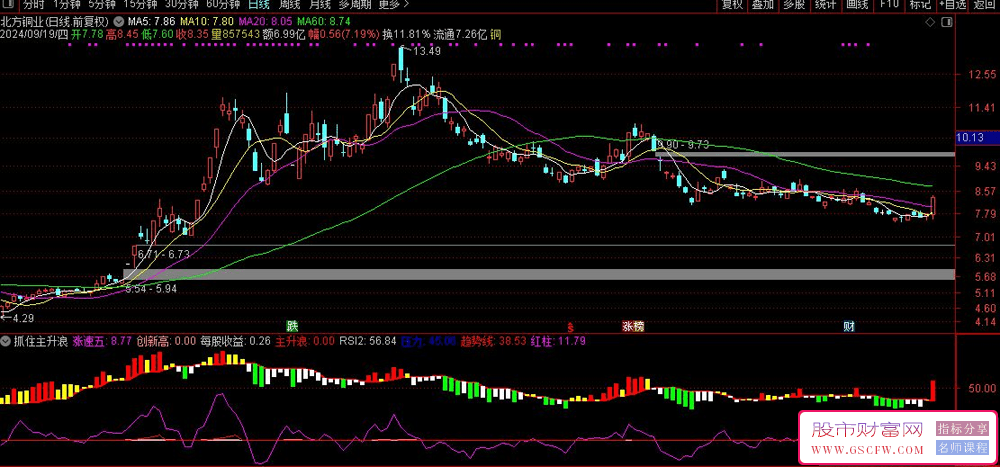Click the 多股 multi-stock button
Screen dimensions: 1000x467
794,5
